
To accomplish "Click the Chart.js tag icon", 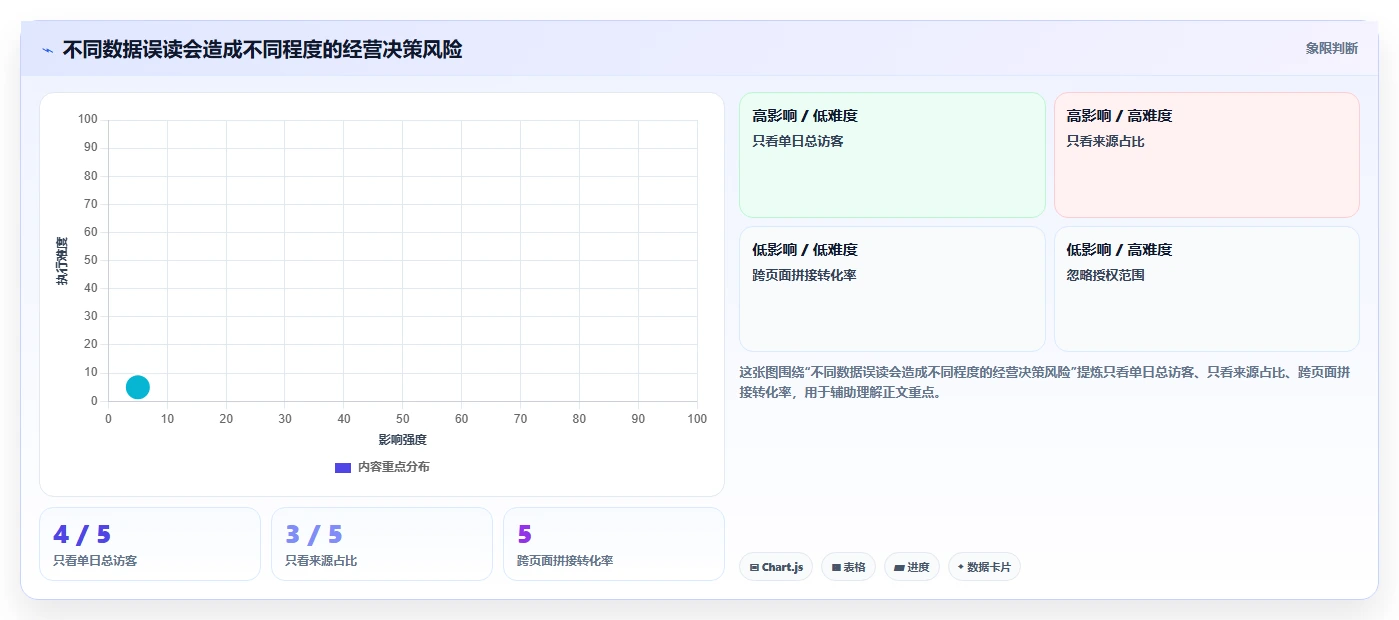I will point(754,567).
